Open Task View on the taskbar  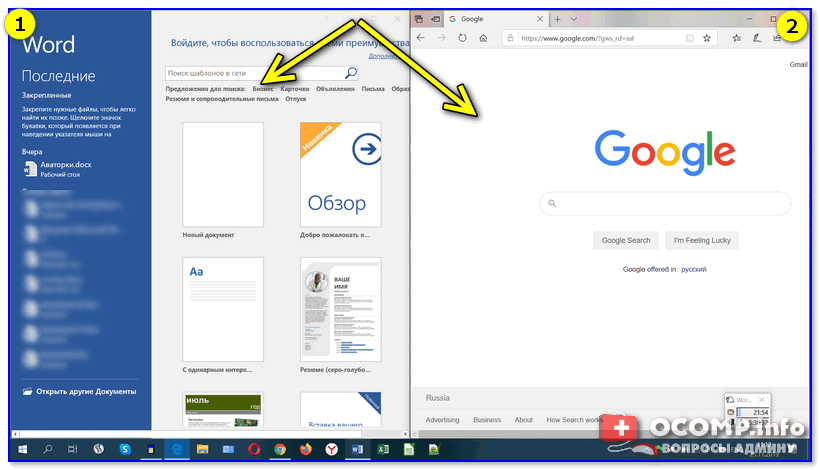(x=73, y=449)
